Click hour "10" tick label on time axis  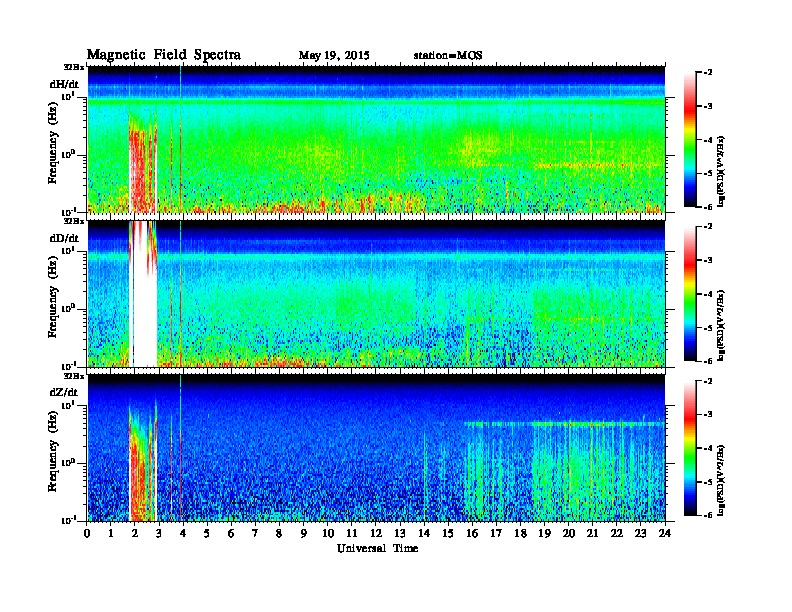click(x=328, y=533)
